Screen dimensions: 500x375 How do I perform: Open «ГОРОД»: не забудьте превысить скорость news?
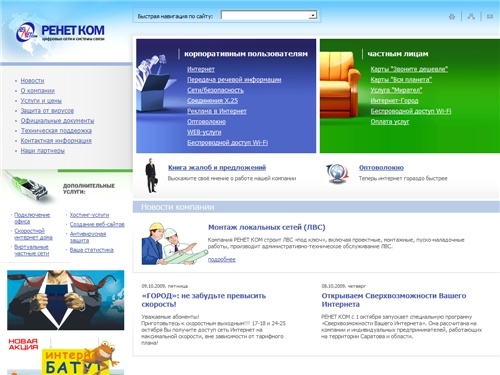[x=204, y=300]
